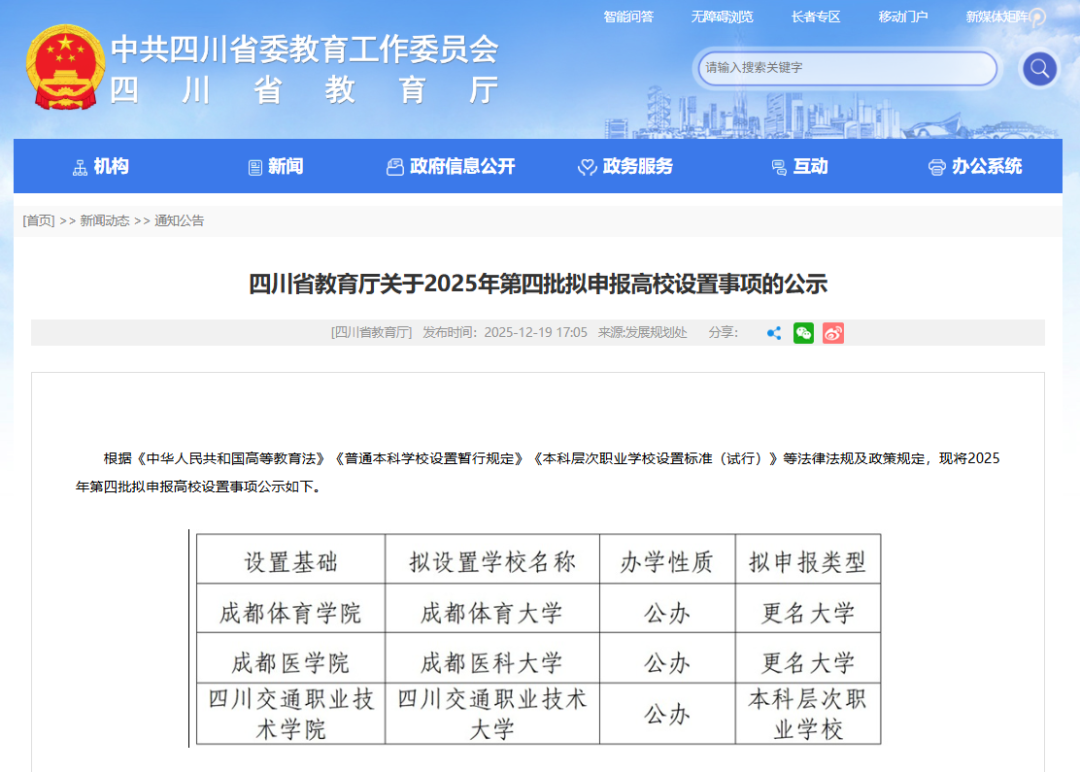Viewport: 1080px width, 772px height.
Task: Open the 互动 navigation item
Action: click(x=799, y=167)
